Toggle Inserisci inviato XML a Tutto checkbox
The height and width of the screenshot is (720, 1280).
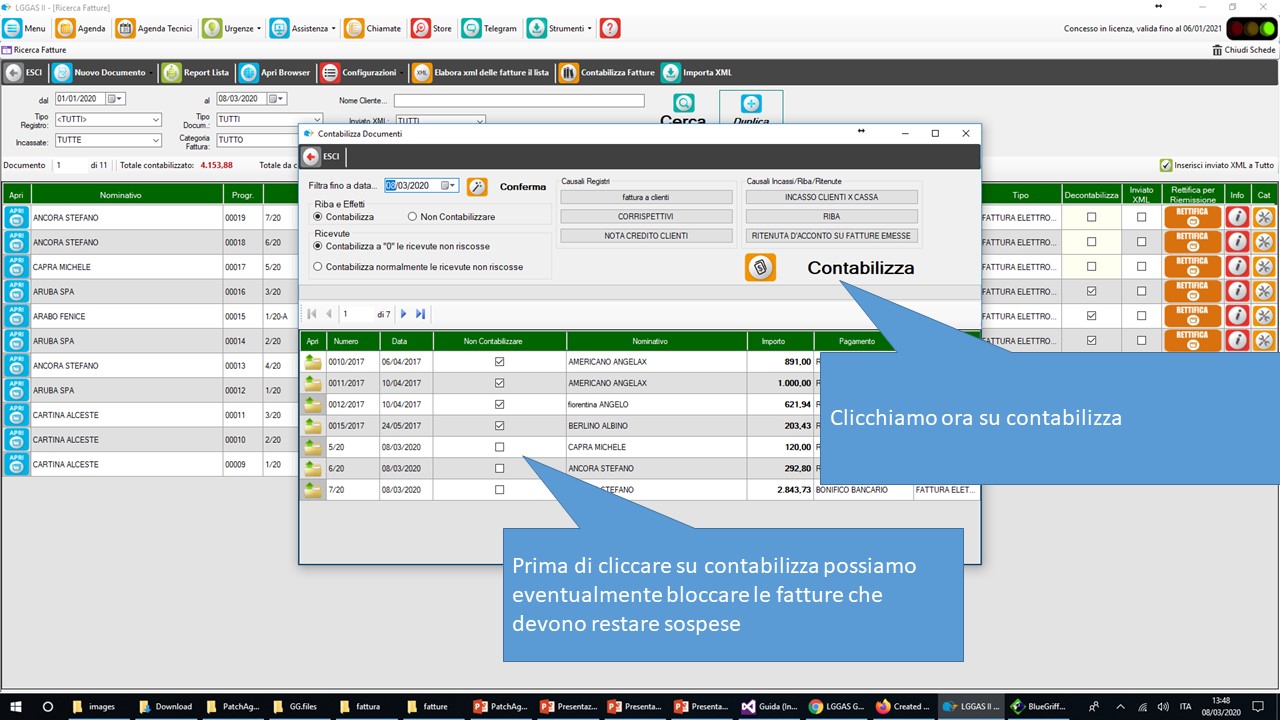tap(1165, 165)
